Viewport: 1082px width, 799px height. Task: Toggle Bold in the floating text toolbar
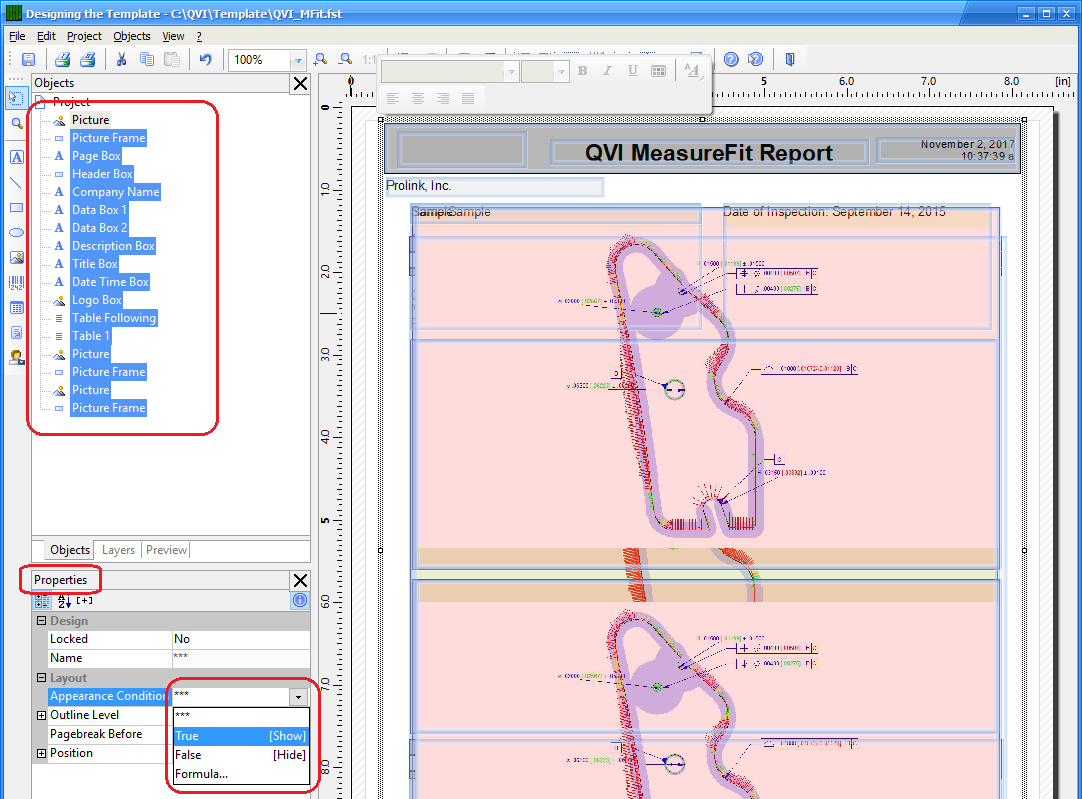pos(582,71)
